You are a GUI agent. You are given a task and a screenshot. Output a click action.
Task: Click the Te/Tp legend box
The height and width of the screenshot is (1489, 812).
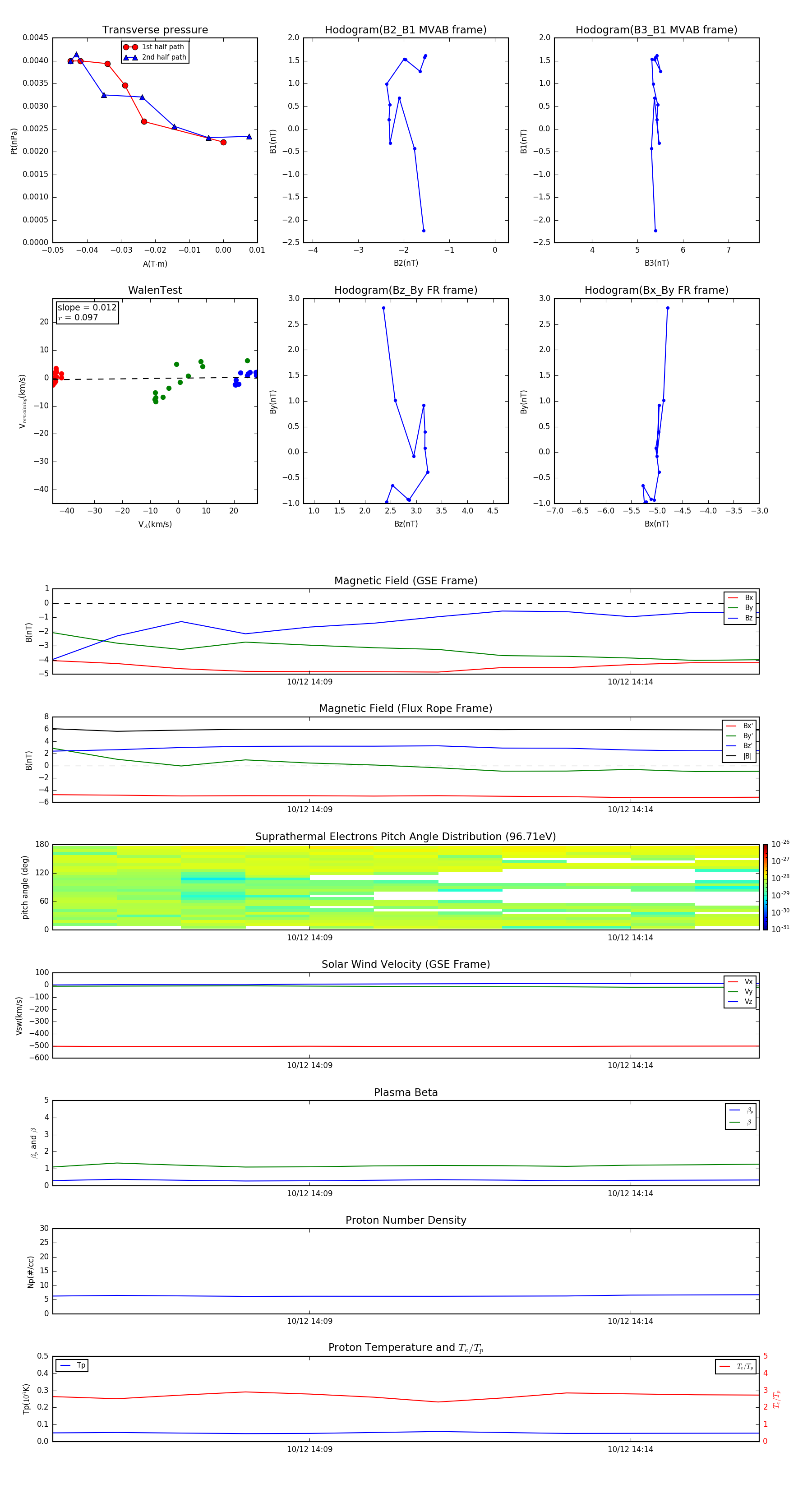point(736,1366)
